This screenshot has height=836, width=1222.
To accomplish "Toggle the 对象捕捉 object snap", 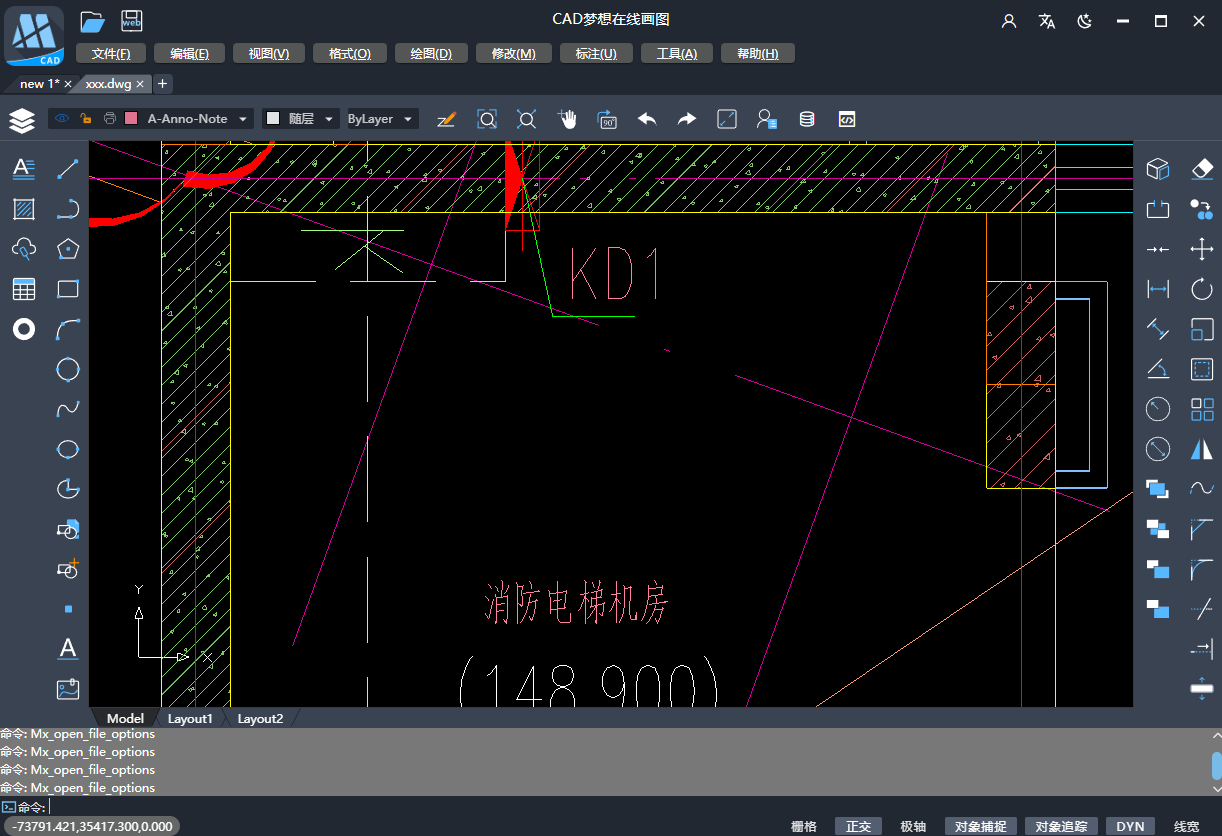I will tap(981, 826).
